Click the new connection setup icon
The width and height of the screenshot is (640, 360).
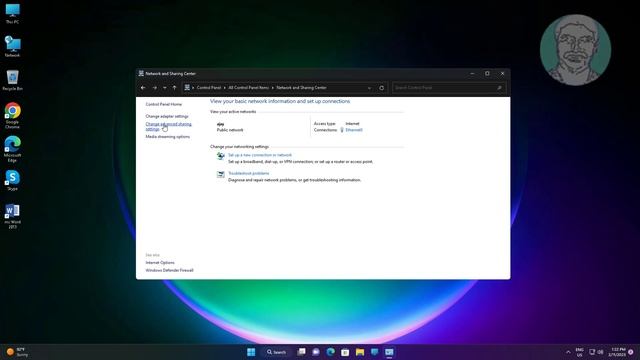pyautogui.click(x=220, y=156)
